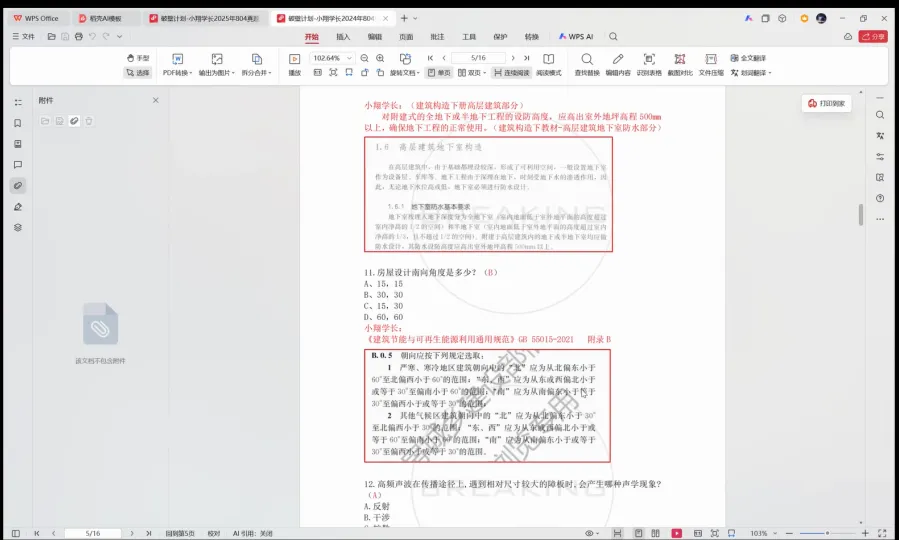This screenshot has height=540, width=899.
Task: Click the 全文翻译 button
Action: 748,58
